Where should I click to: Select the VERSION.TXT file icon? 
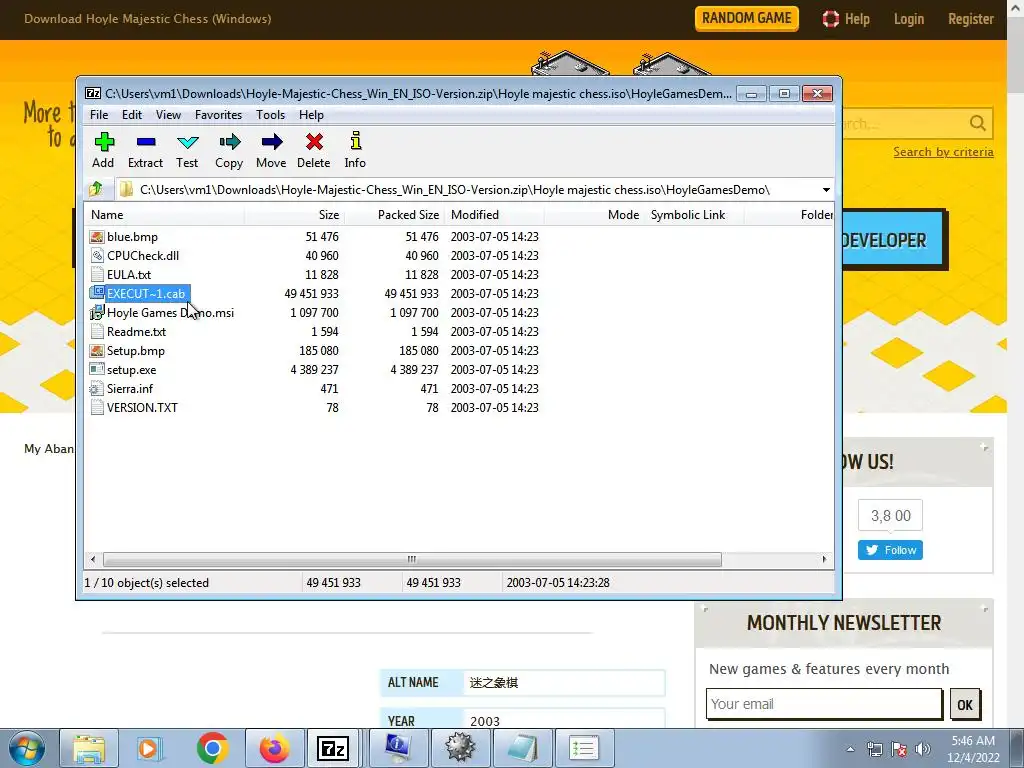pos(97,407)
